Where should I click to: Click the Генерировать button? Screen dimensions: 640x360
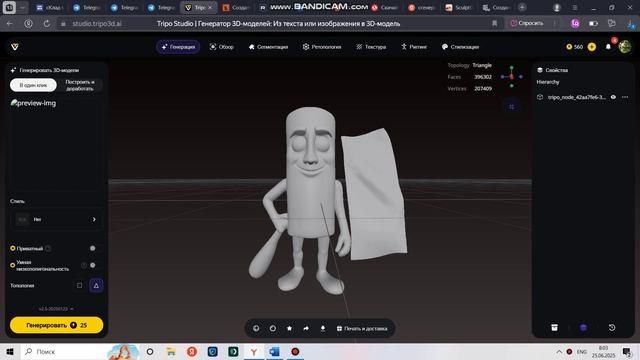(x=56, y=325)
